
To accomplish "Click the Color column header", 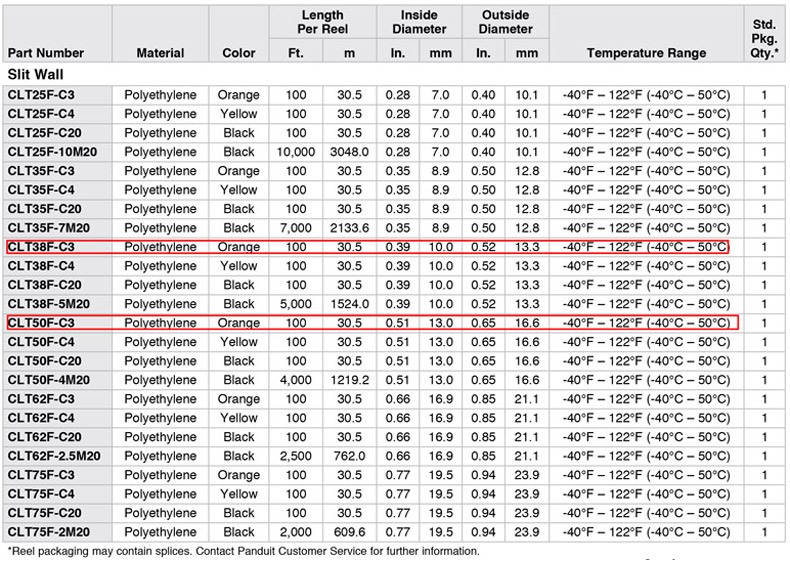I will point(239,53).
